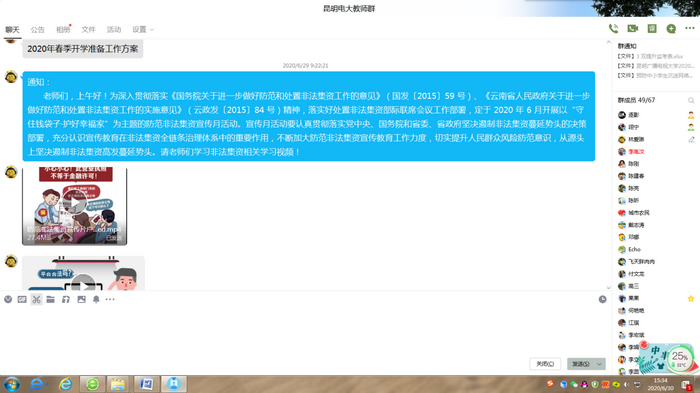Click the 25% memory widget
Viewport: 700px width, 393px height.
(x=680, y=358)
